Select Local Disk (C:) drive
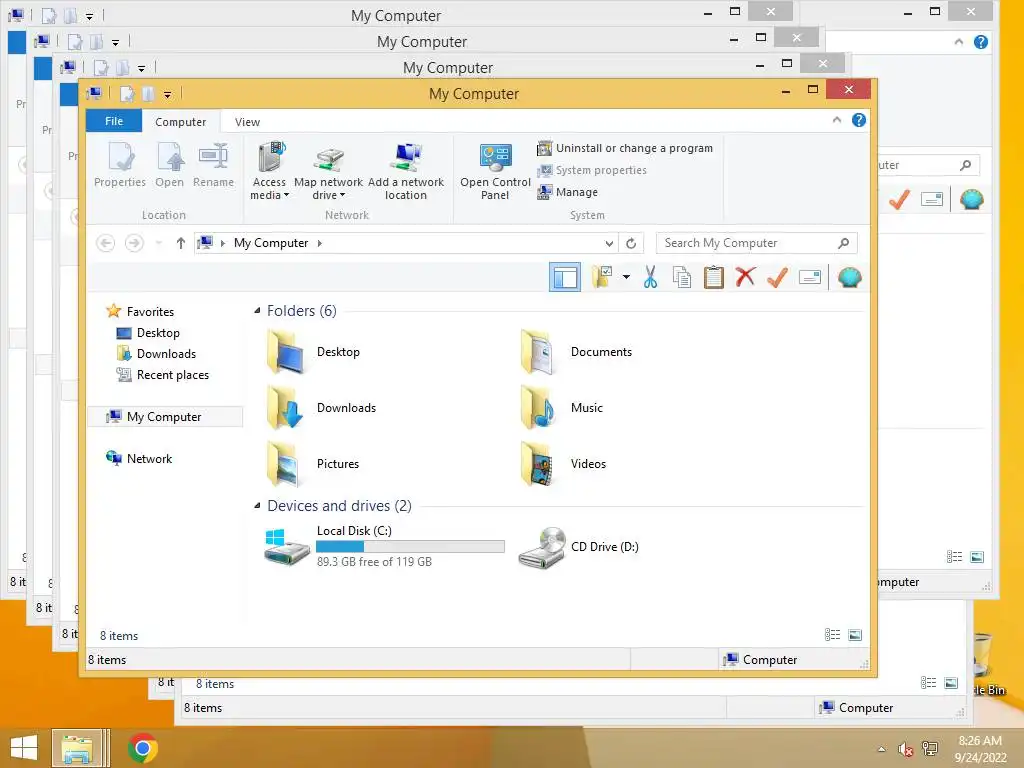 385,547
